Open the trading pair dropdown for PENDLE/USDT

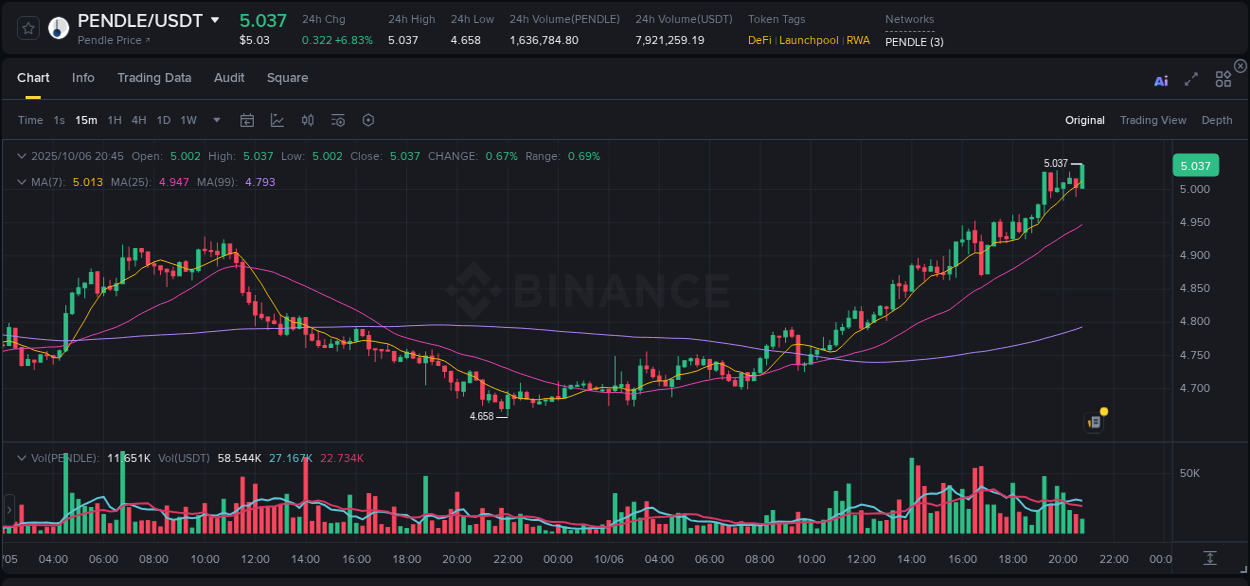coord(214,19)
